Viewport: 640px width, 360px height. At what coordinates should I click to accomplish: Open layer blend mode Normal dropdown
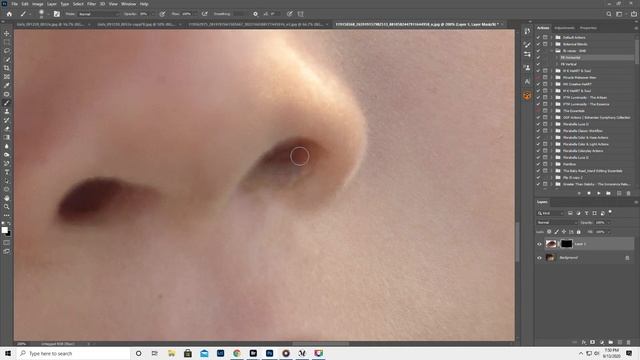tap(557, 222)
